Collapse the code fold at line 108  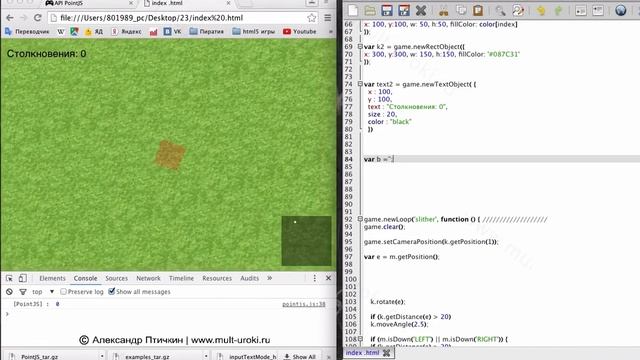pos(360,339)
